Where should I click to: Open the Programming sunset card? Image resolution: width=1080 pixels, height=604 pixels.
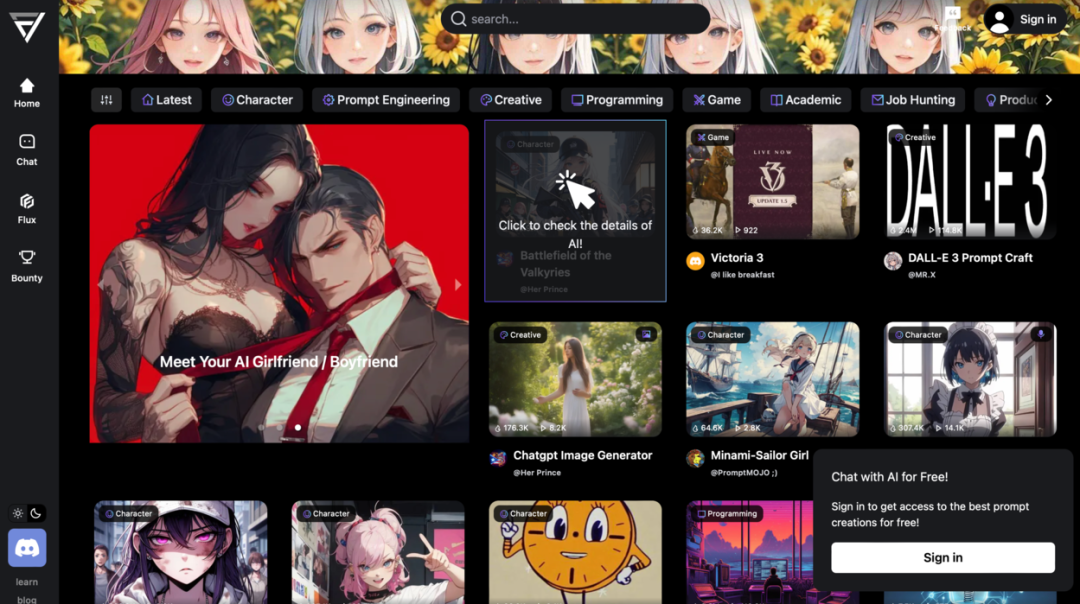[751, 552]
